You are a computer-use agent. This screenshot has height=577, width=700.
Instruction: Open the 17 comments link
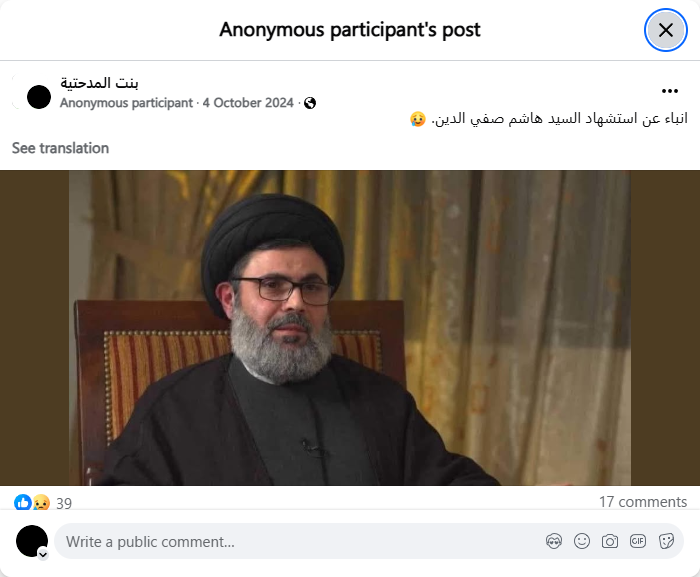[643, 502]
